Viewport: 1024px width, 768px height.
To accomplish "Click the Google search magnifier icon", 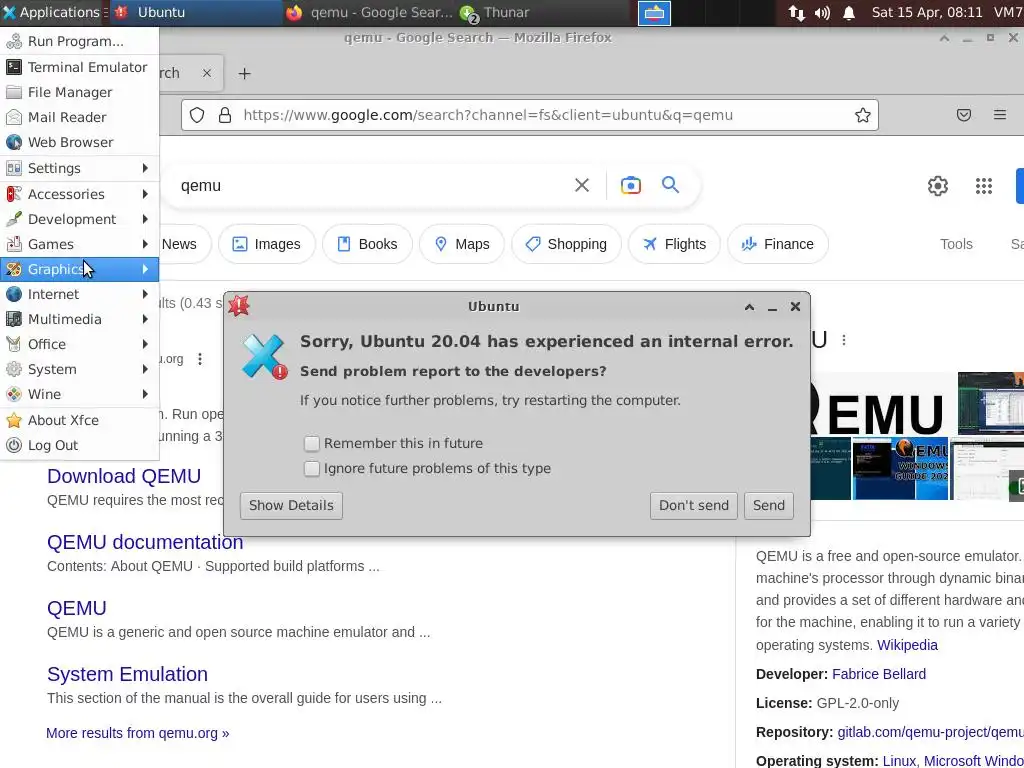I will point(670,185).
